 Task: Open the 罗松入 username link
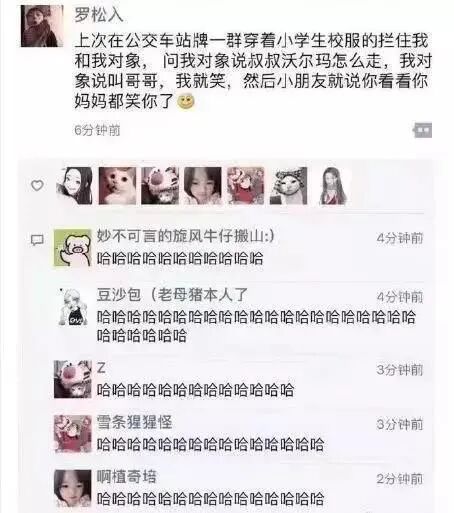(99, 15)
